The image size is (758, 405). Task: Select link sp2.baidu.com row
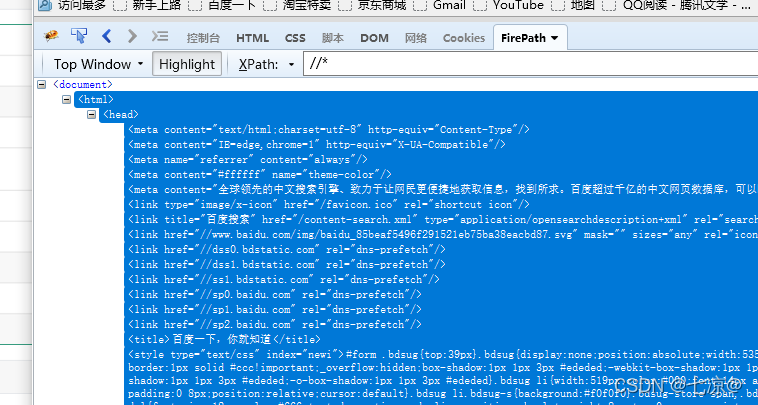pos(275,324)
